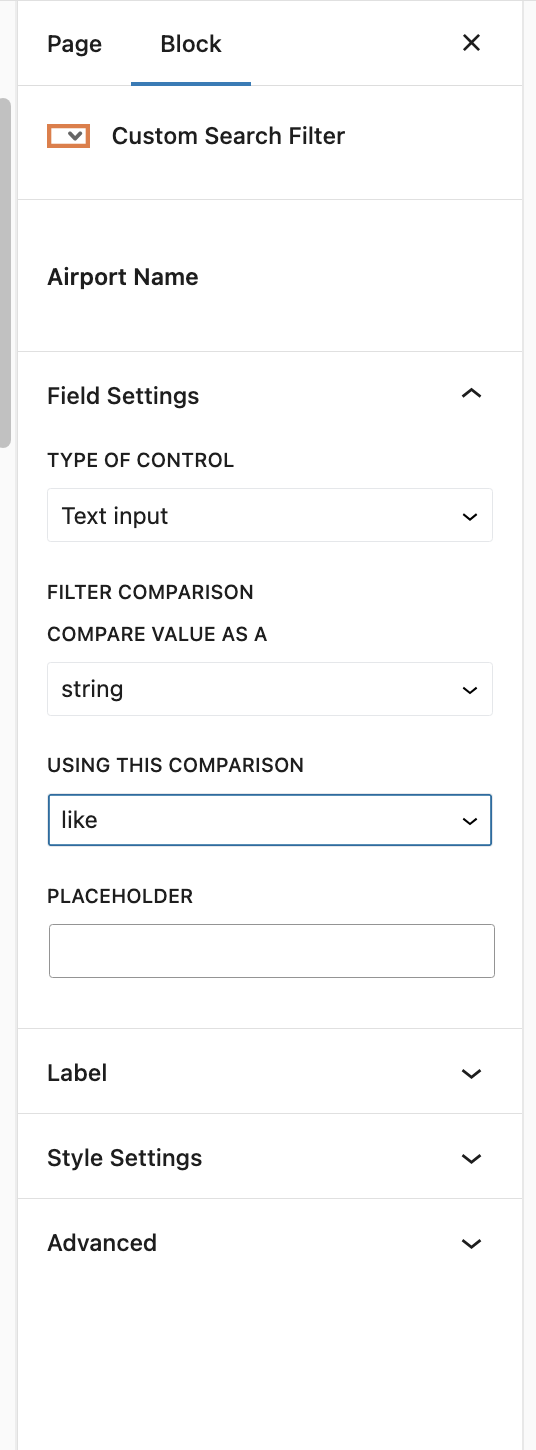Click the chevron icon beside Label
The image size is (536, 1450).
[x=471, y=1073]
